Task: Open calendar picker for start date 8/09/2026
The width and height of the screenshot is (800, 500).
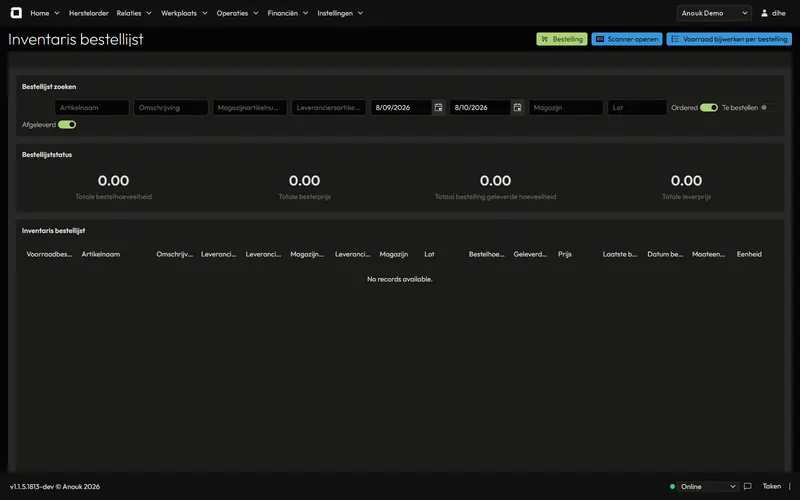Action: click(438, 107)
